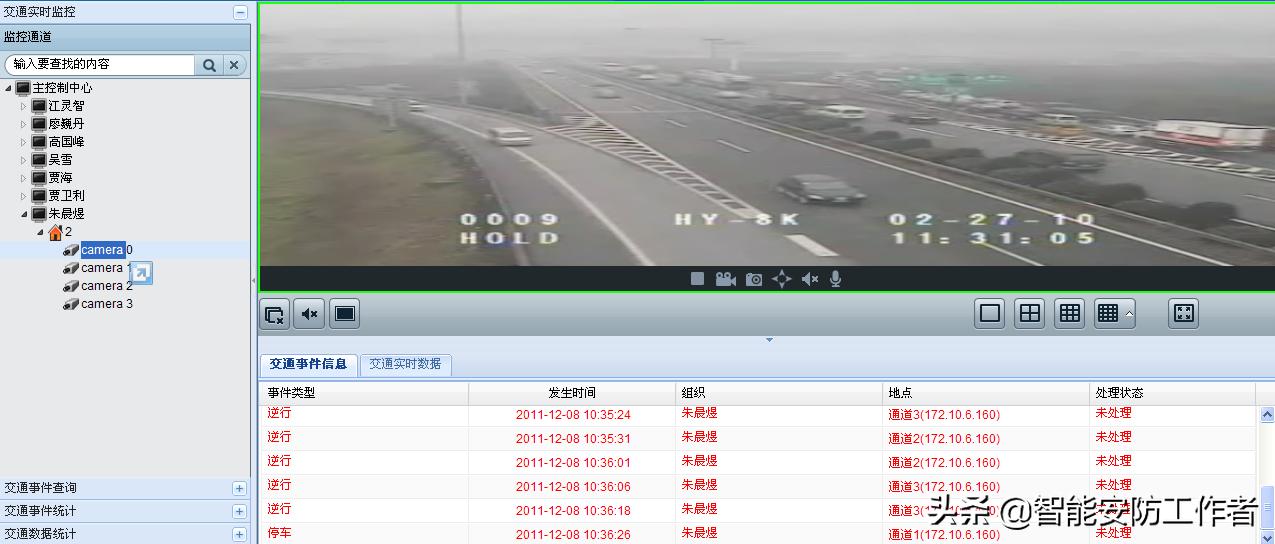
Task: Sort by 发生时间 column header
Action: 572,393
